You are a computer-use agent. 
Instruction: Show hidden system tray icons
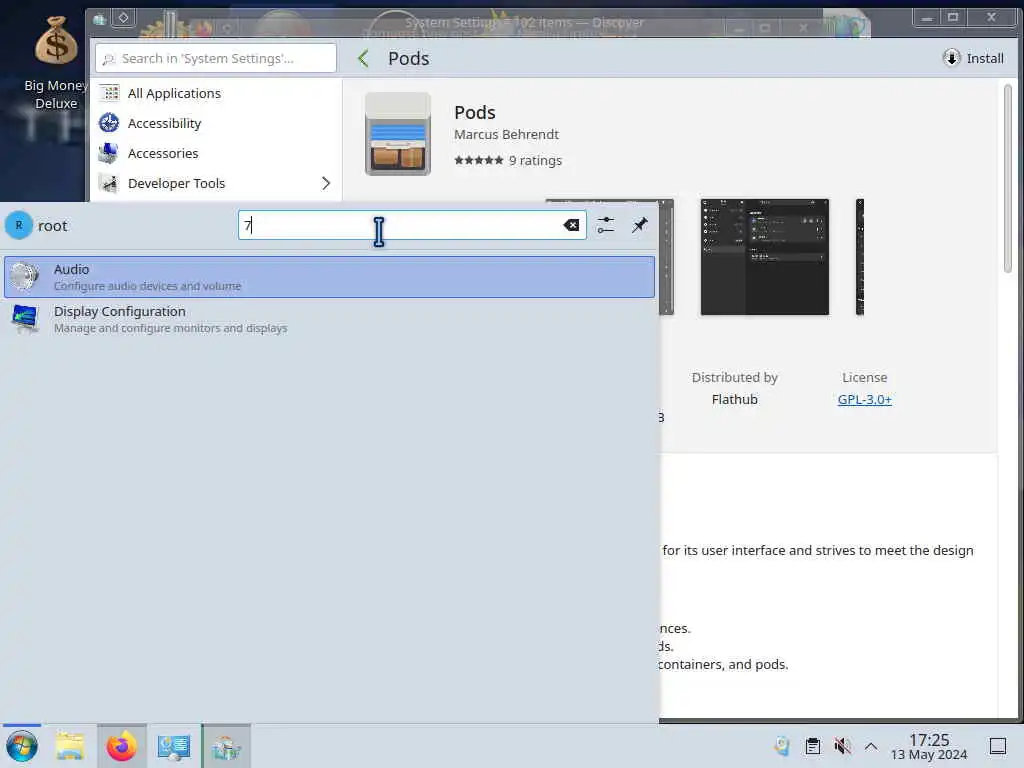click(x=871, y=746)
